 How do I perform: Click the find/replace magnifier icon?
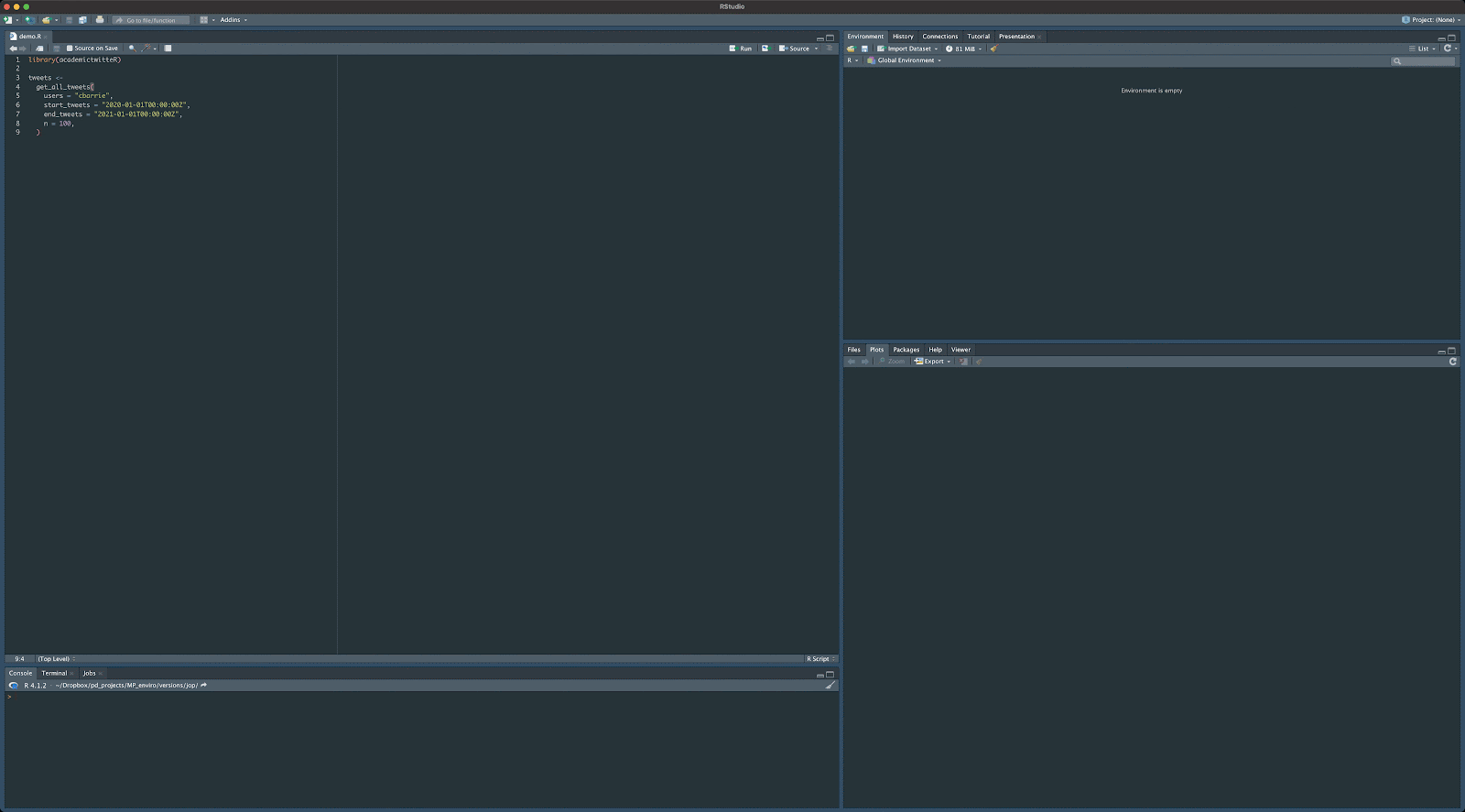coord(132,49)
